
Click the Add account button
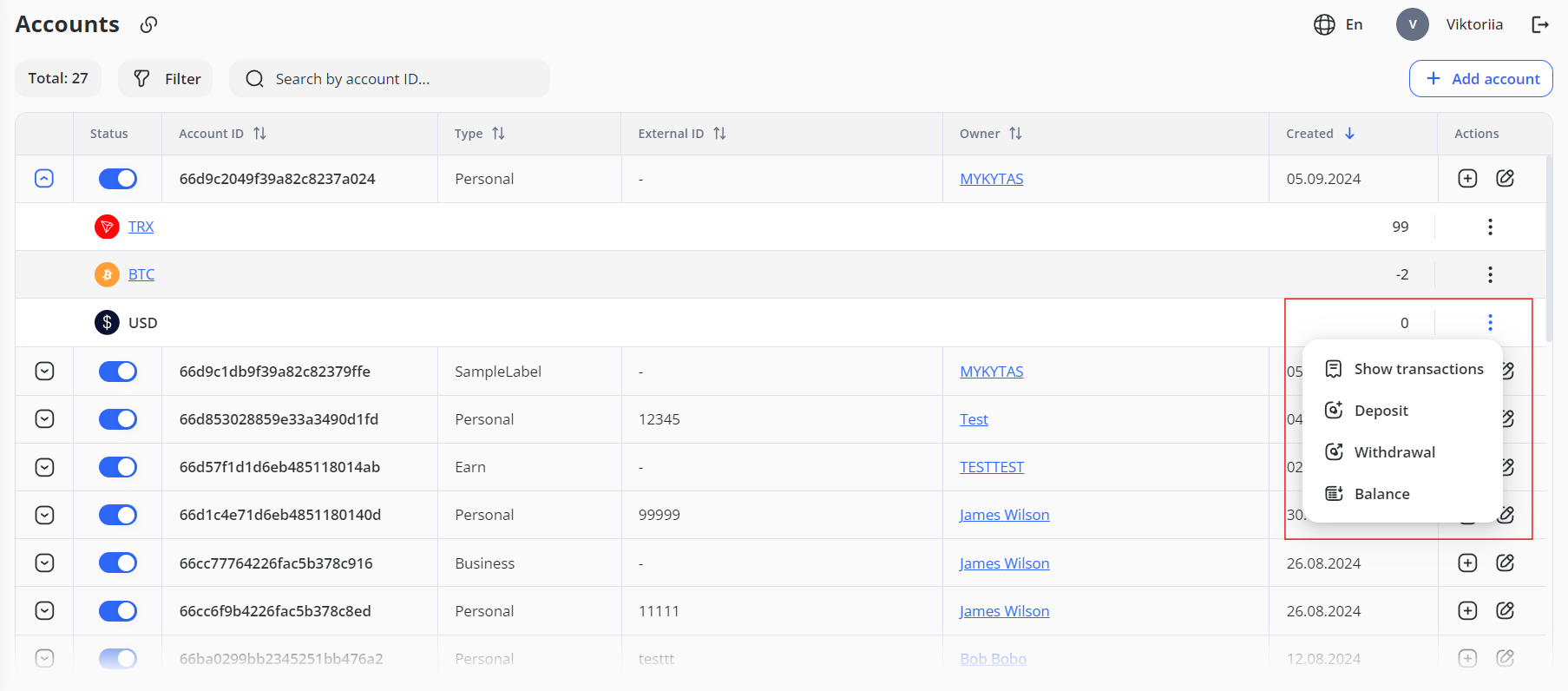coord(1481,78)
